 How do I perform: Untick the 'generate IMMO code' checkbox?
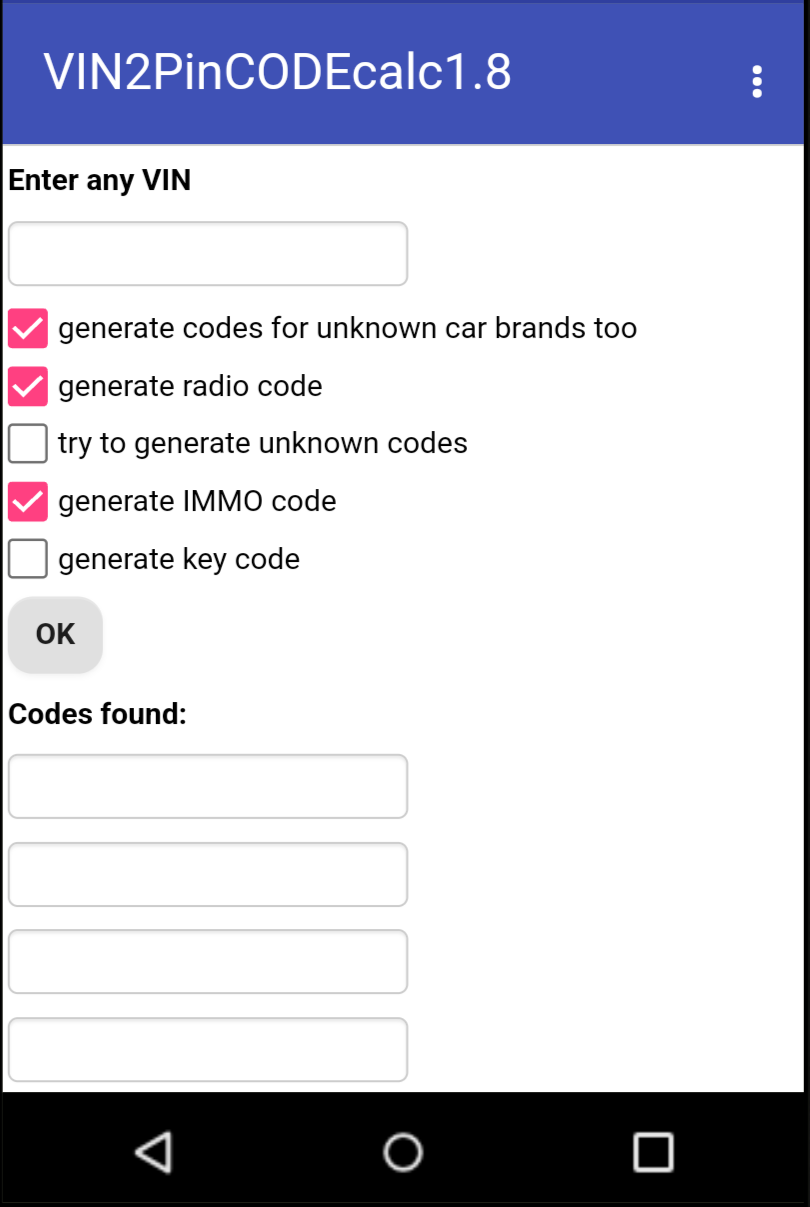point(28,501)
